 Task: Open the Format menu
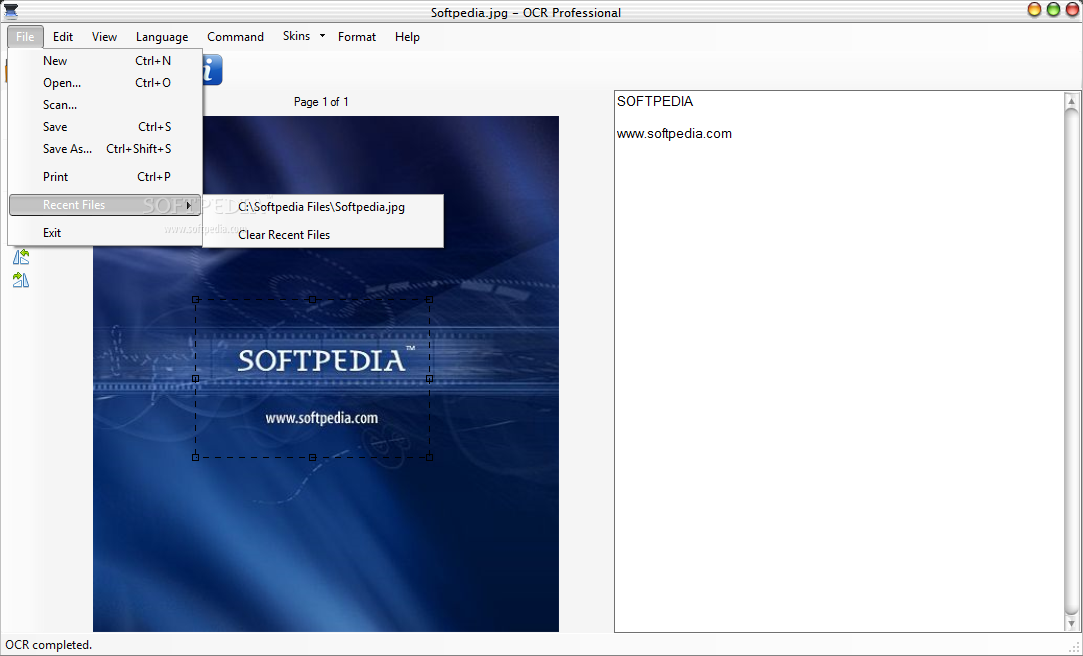356,37
